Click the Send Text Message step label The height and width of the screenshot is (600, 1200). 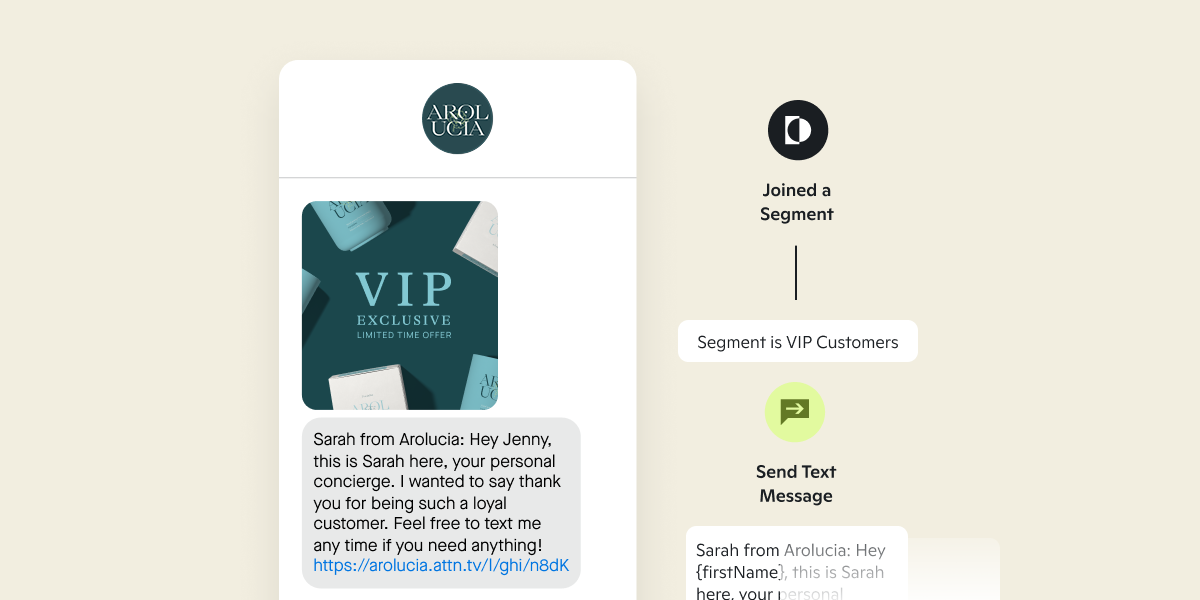pos(797,484)
